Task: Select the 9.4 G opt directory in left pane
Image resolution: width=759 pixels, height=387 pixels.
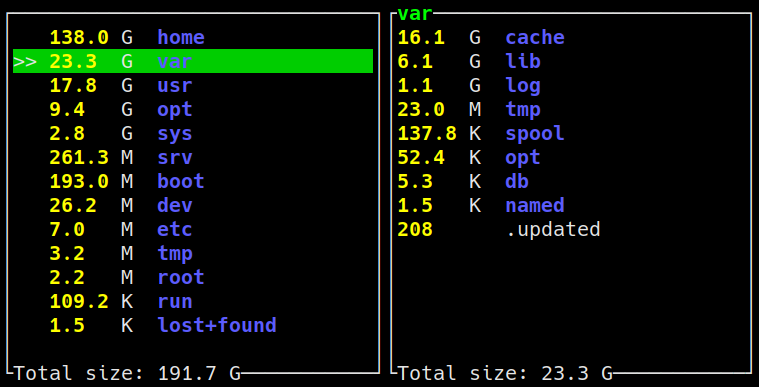Action: 193,109
